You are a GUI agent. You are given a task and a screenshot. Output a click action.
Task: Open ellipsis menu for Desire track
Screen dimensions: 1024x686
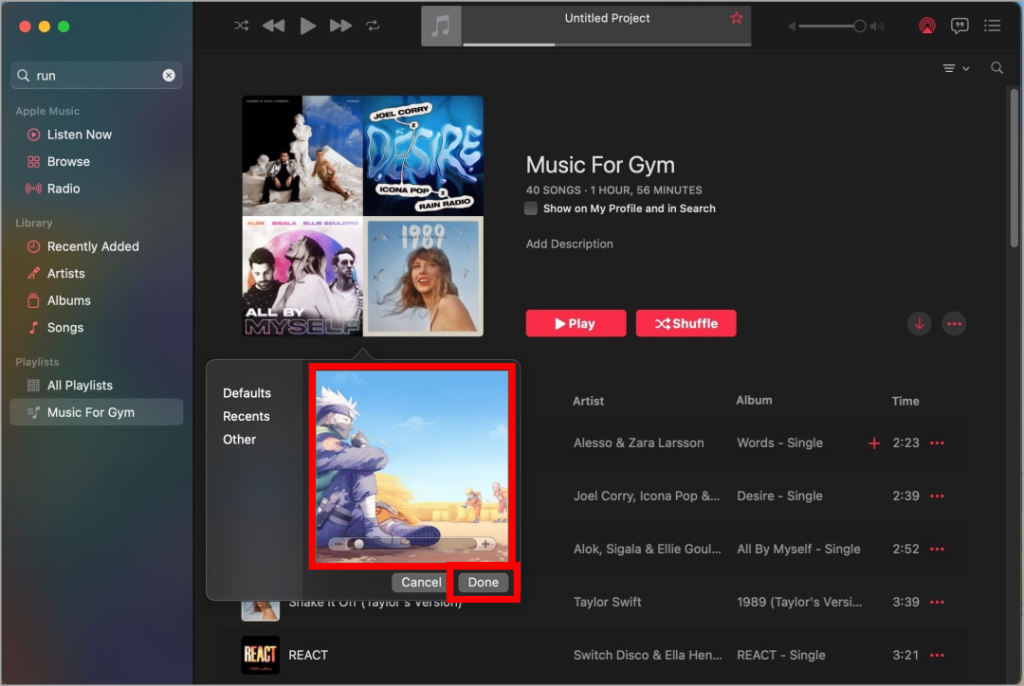pyautogui.click(x=937, y=496)
